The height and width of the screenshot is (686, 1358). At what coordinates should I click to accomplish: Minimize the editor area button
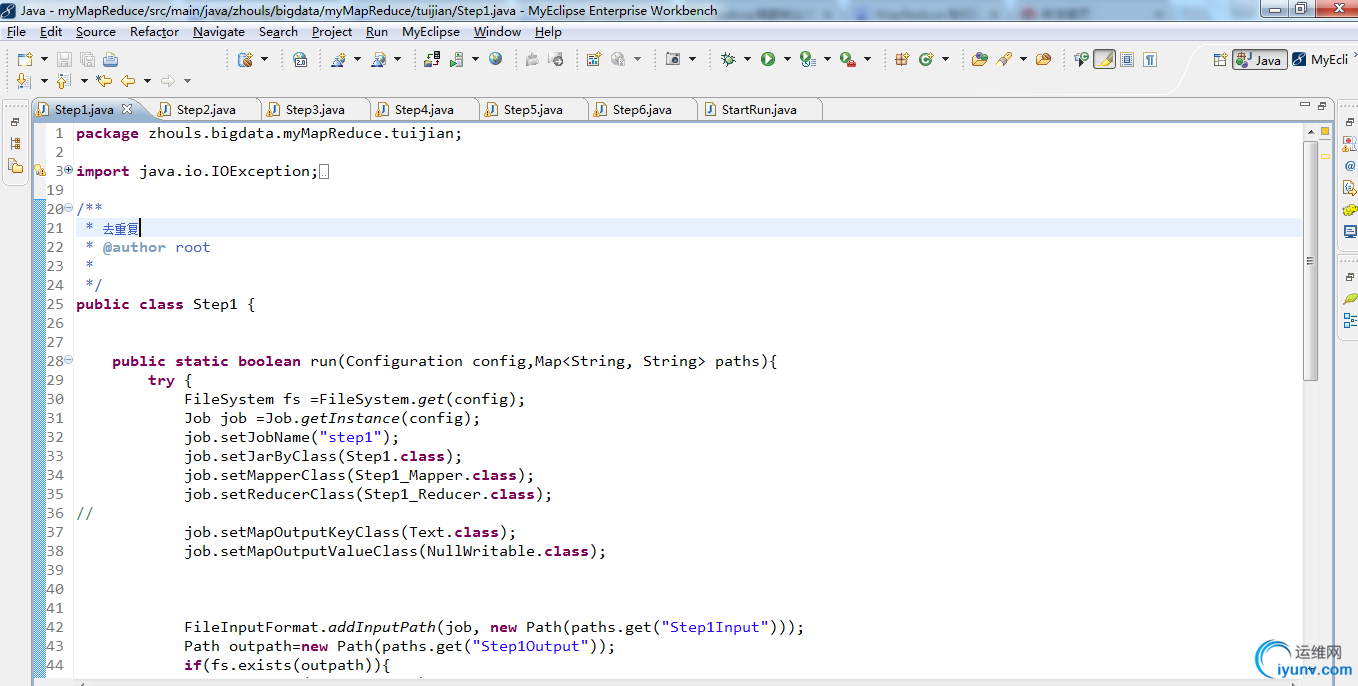point(1304,105)
